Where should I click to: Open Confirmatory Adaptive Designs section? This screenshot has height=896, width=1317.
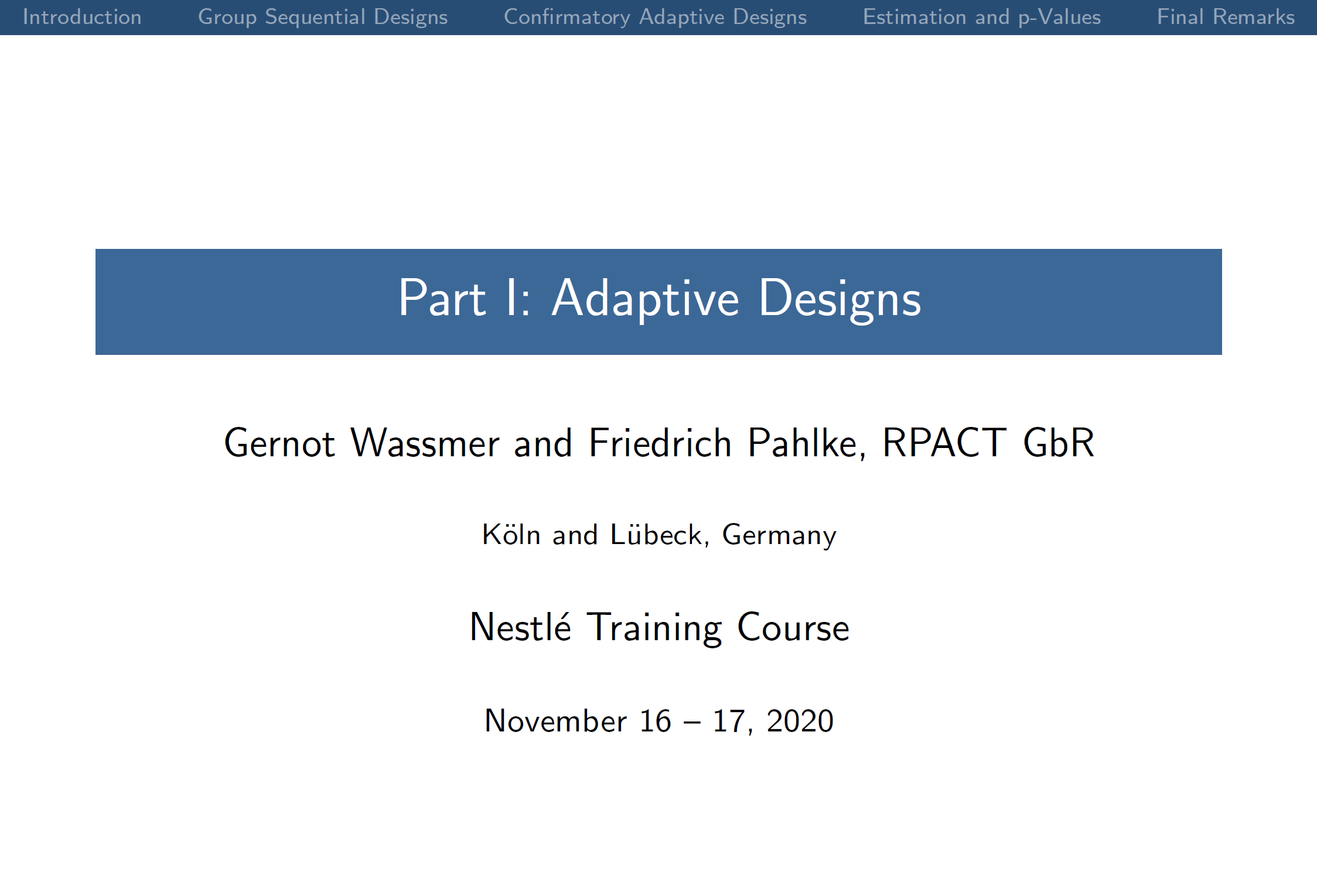[655, 17]
